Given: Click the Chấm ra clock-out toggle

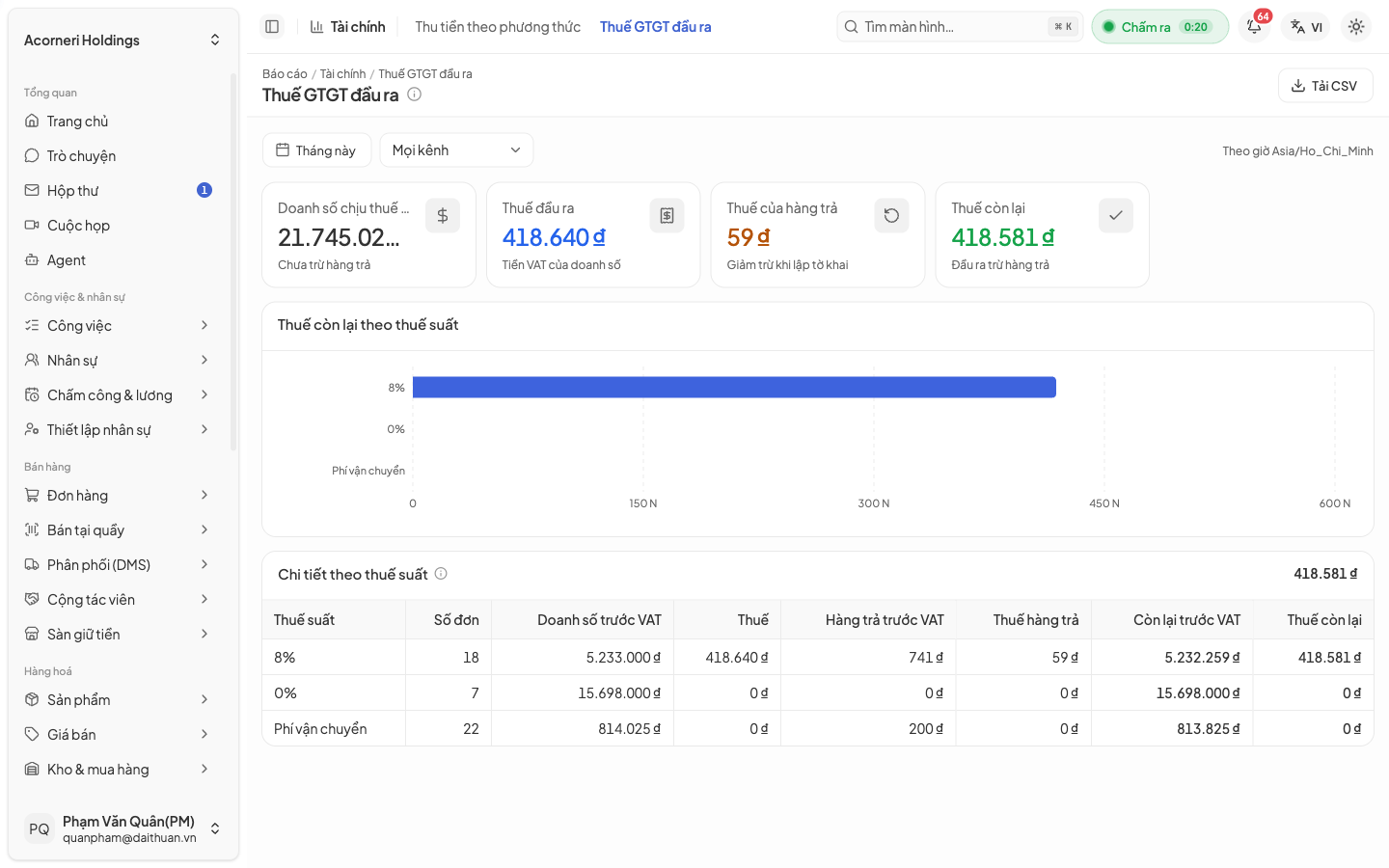Looking at the screenshot, I should [x=1160, y=27].
